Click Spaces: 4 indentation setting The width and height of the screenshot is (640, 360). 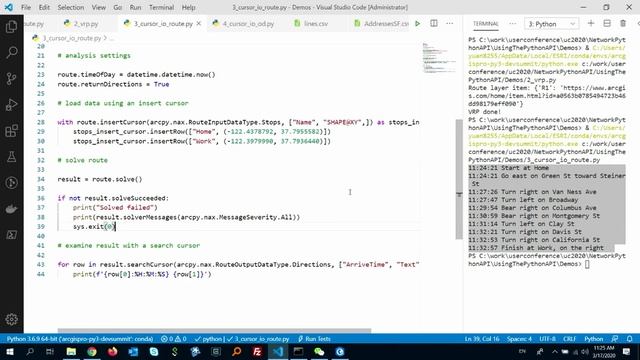tap(519, 339)
